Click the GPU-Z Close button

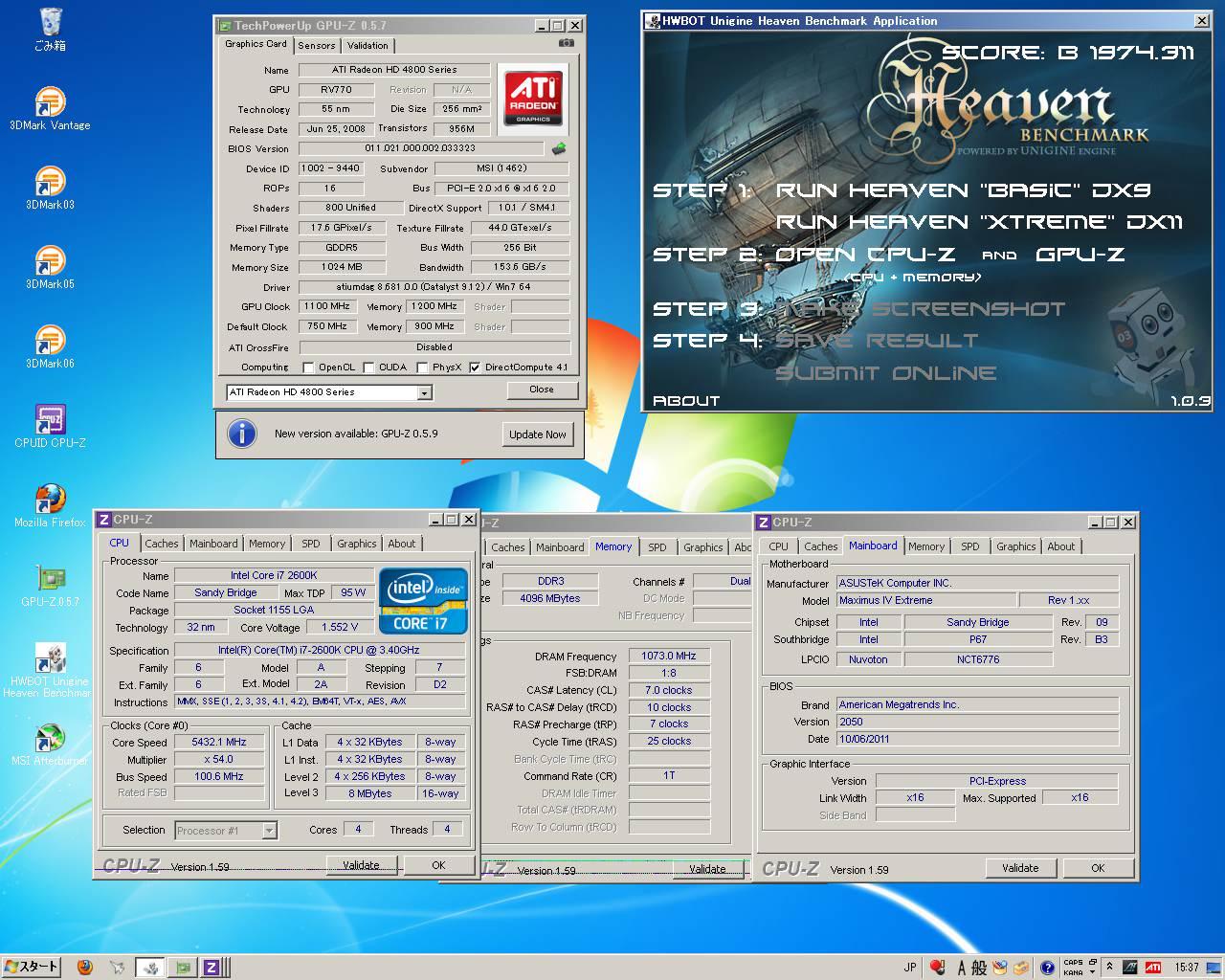(x=542, y=390)
